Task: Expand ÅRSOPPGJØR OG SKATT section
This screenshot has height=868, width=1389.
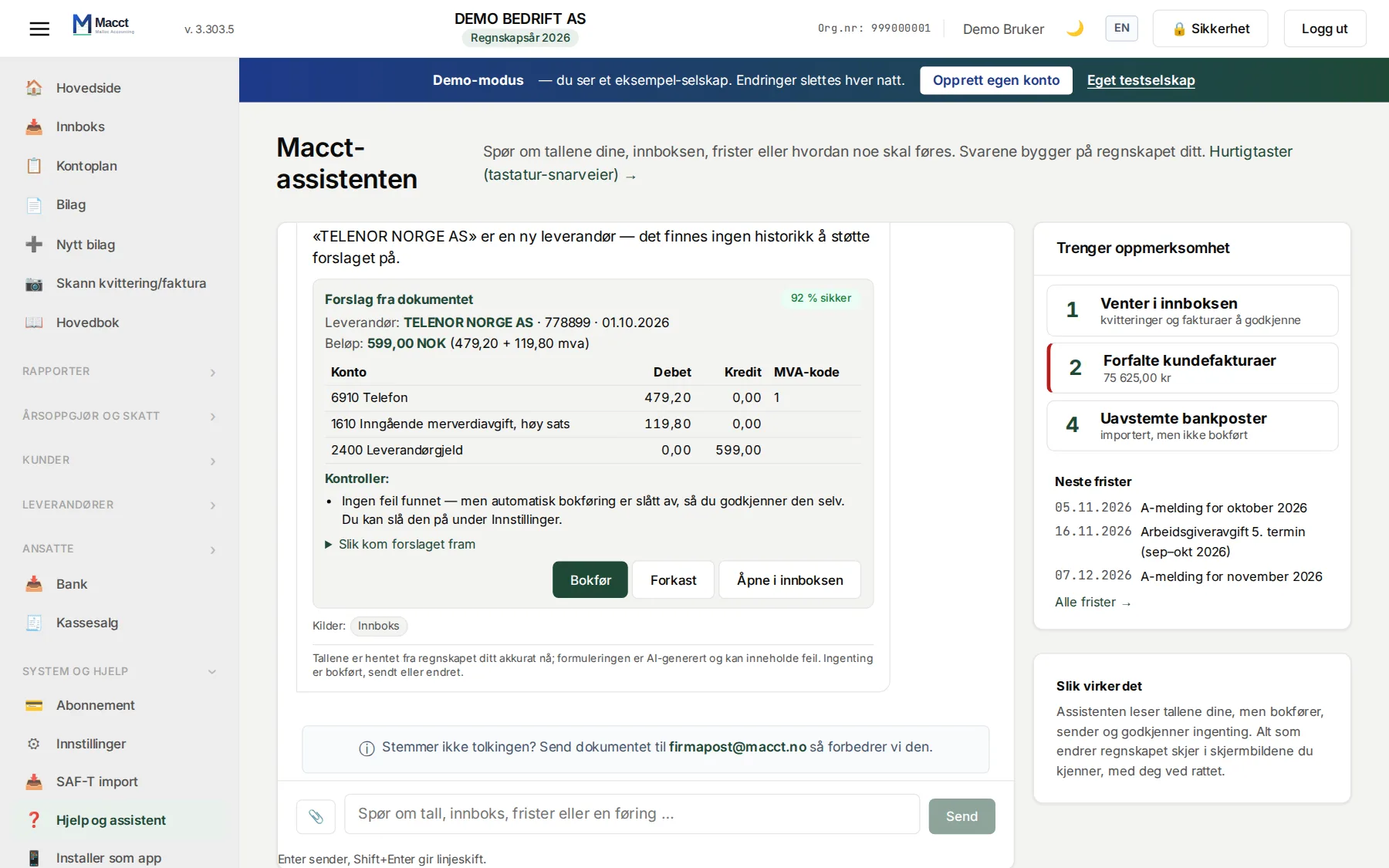Action: pos(120,416)
